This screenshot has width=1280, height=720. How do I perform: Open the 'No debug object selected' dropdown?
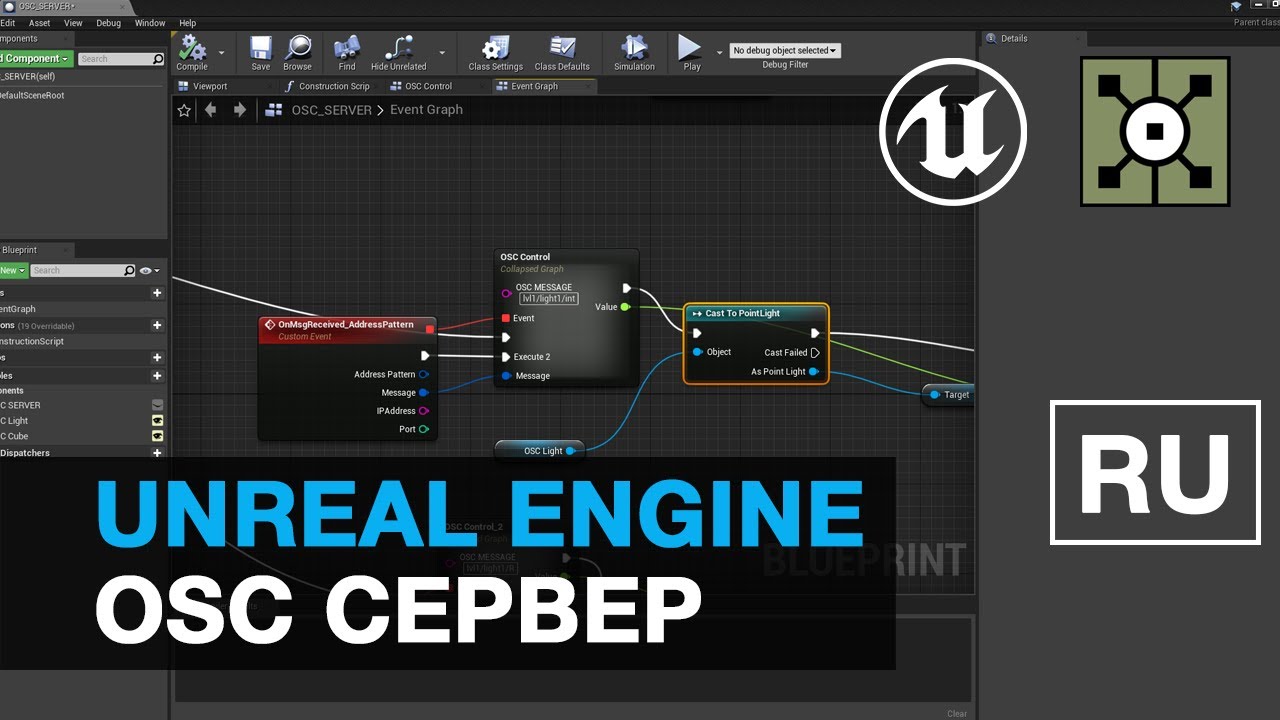pyautogui.click(x=785, y=50)
